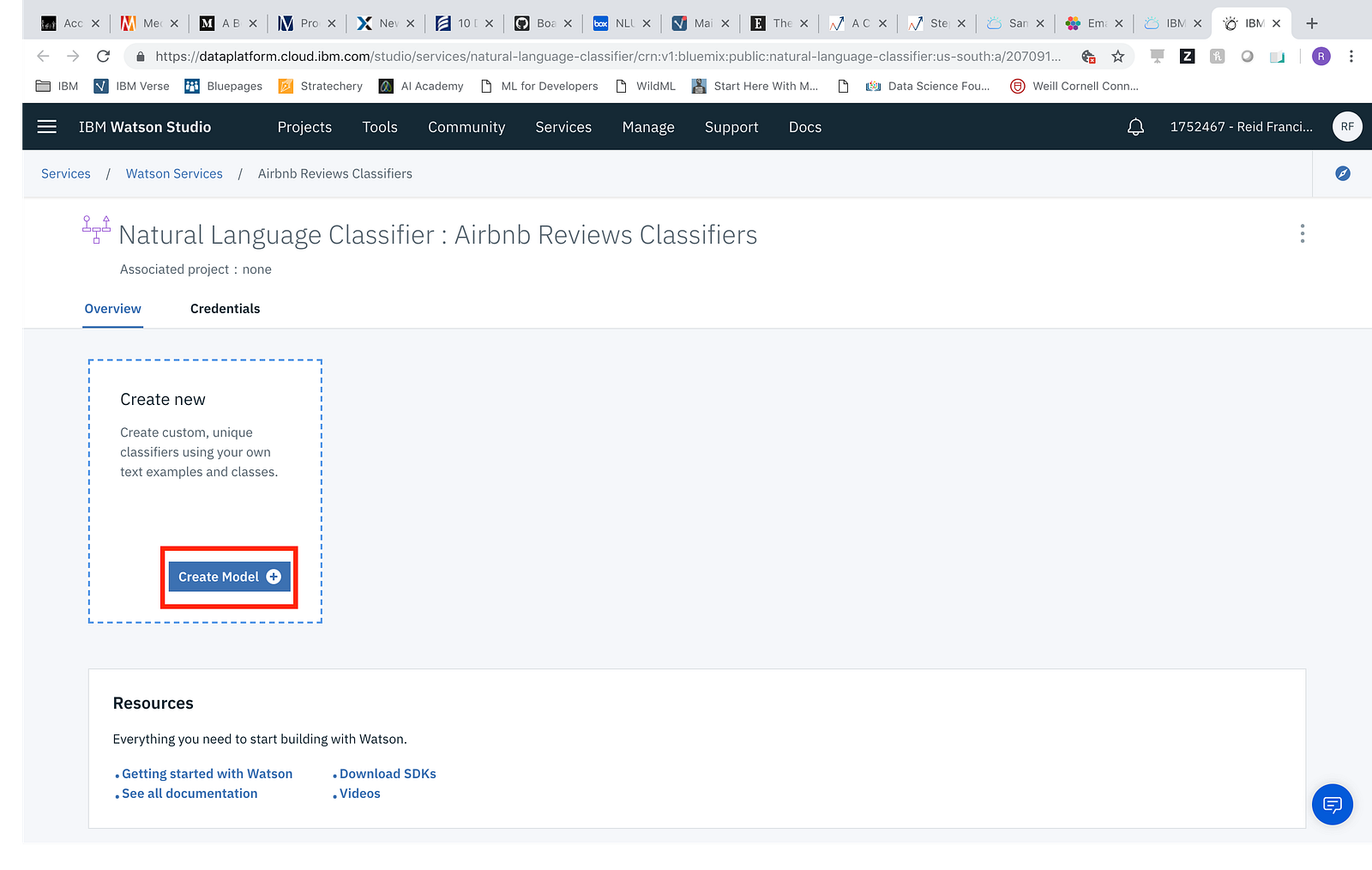Open the Chrome profile R avatar

[x=1321, y=57]
